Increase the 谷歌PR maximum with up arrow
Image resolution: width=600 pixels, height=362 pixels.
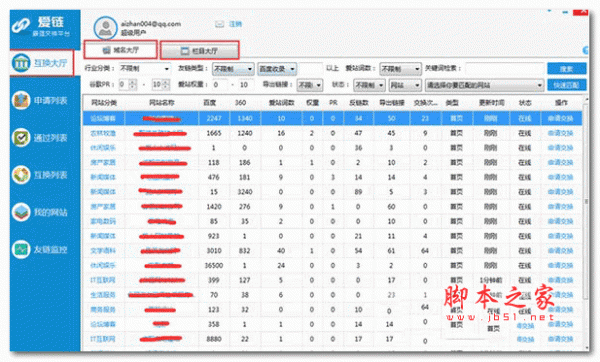pos(165,82)
